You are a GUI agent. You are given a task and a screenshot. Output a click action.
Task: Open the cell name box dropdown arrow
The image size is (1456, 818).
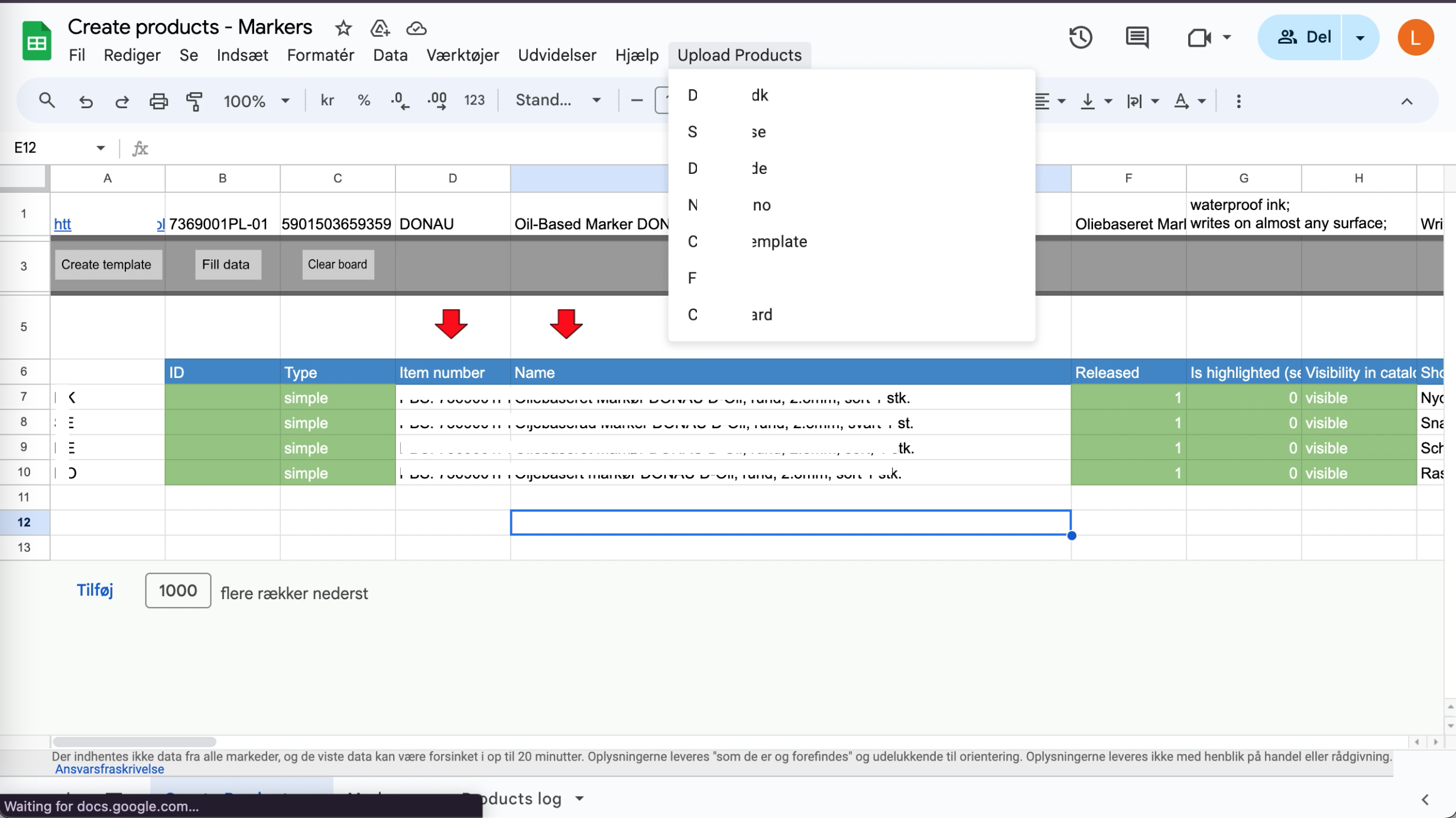click(100, 148)
